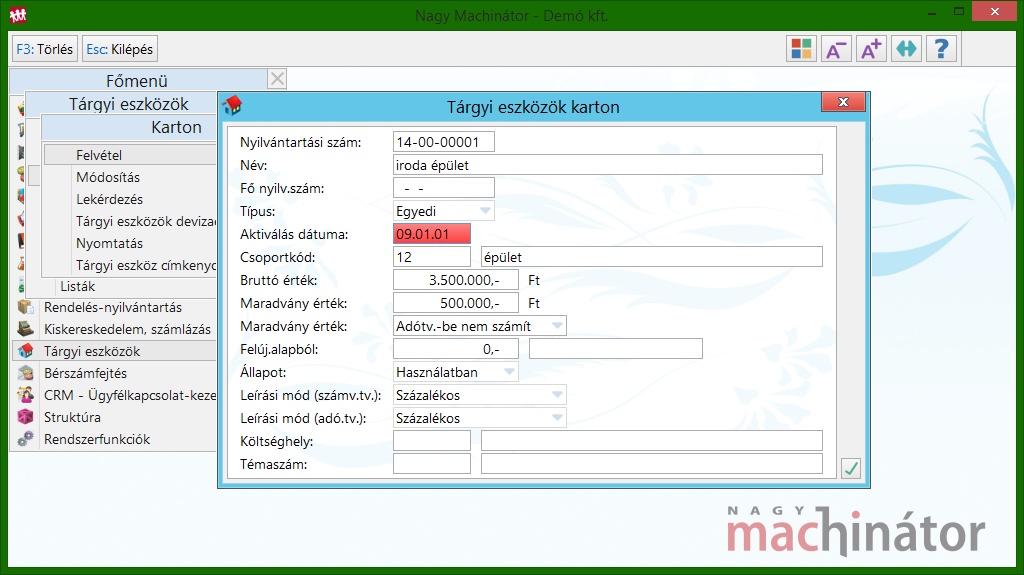Close the Főmenü panel with X
The height and width of the screenshot is (575, 1024).
[x=278, y=79]
